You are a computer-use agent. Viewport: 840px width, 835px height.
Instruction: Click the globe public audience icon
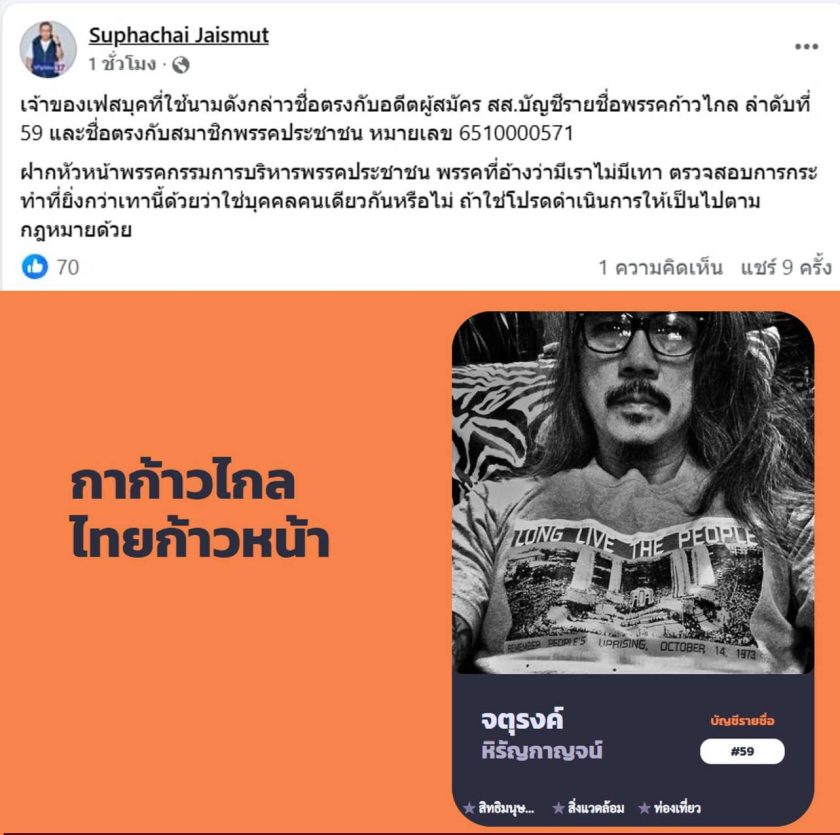point(181,65)
